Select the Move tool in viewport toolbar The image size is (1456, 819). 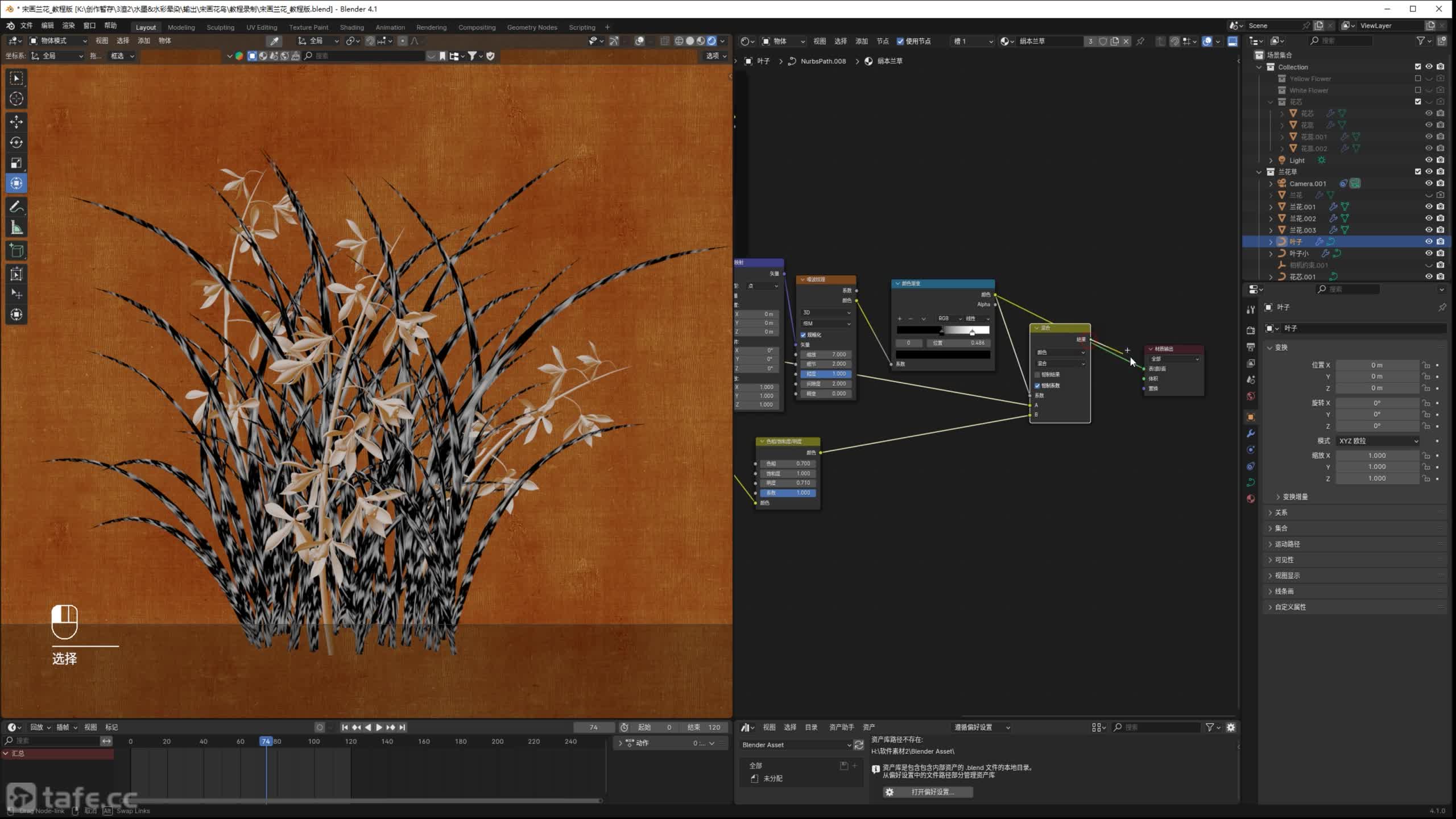(16, 121)
